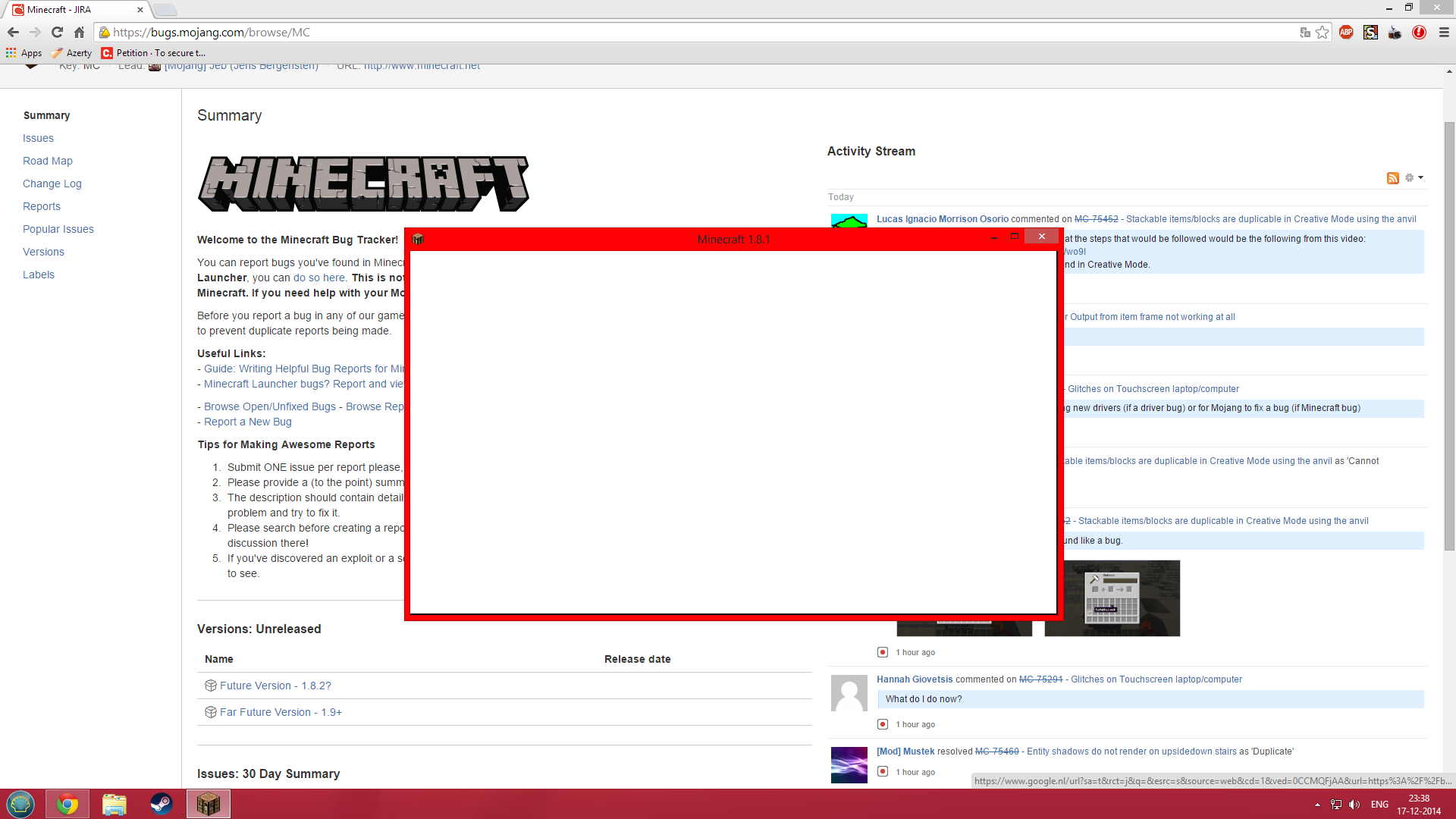Click the translate page icon in the address bar

[x=1304, y=32]
